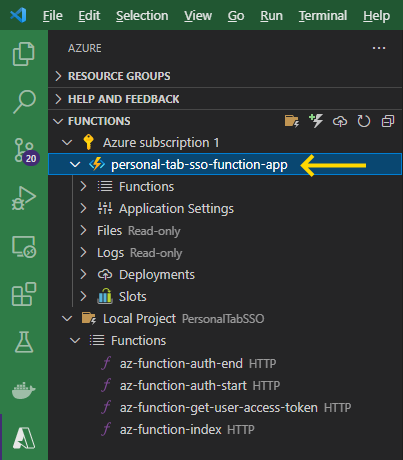The image size is (403, 460).
Task: Open the Docker view icon
Action: pyautogui.click(x=24, y=390)
